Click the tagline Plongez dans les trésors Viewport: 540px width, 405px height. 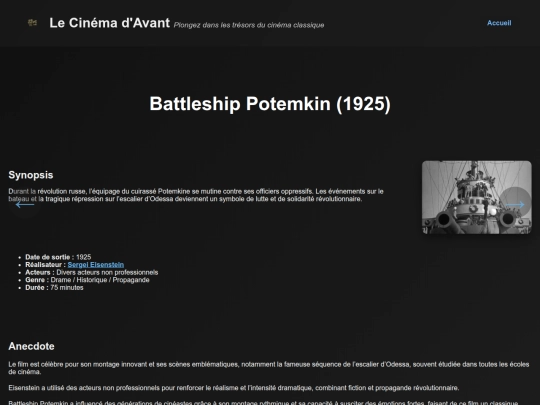(x=249, y=25)
